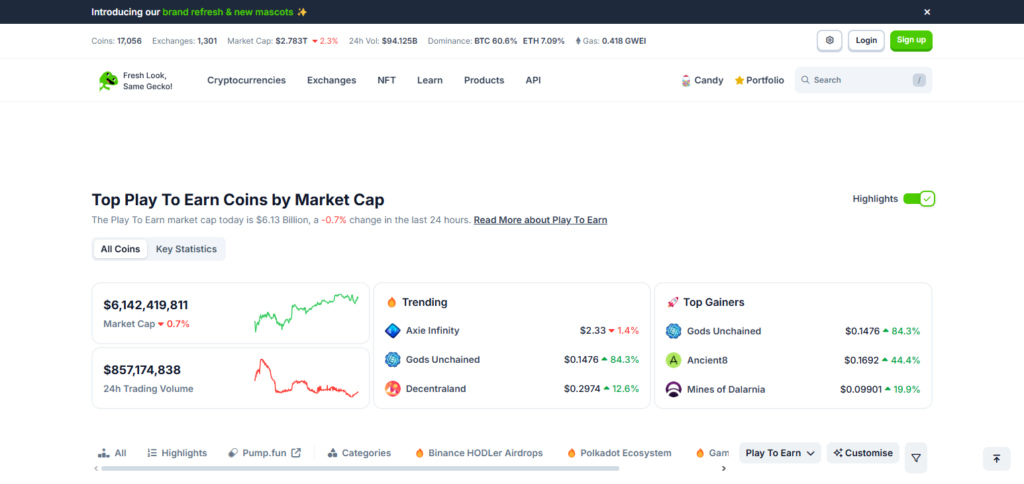
Task: Click the green Market Cap sparkline chart
Action: coord(306,313)
